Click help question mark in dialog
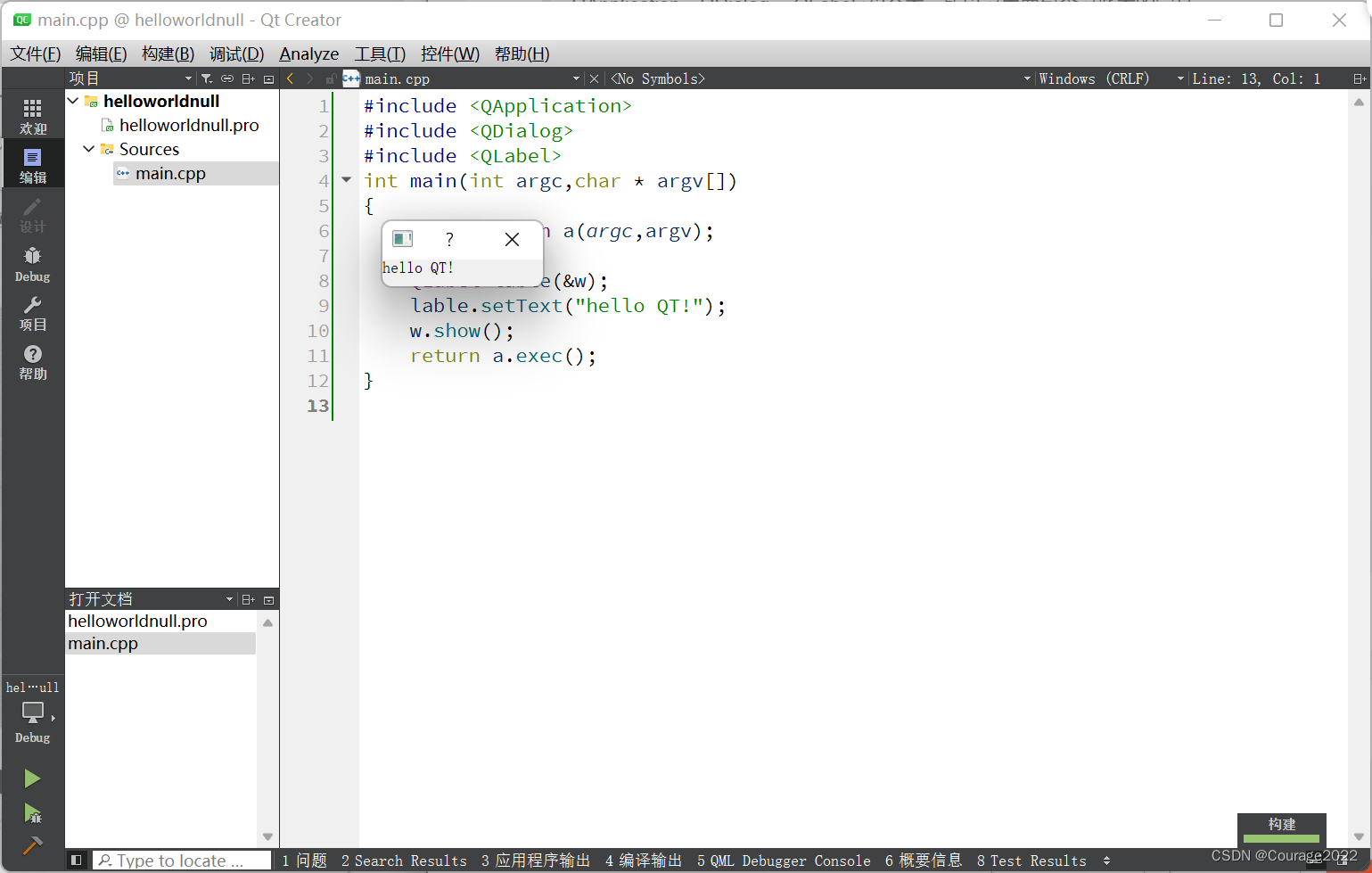This screenshot has width=1372, height=873. click(x=449, y=239)
